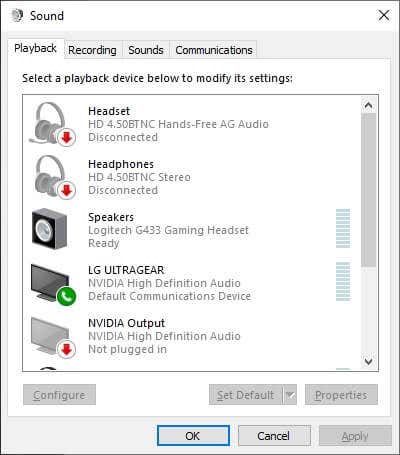Open the Set Default dropdown arrow
400x455 pixels.
290,395
